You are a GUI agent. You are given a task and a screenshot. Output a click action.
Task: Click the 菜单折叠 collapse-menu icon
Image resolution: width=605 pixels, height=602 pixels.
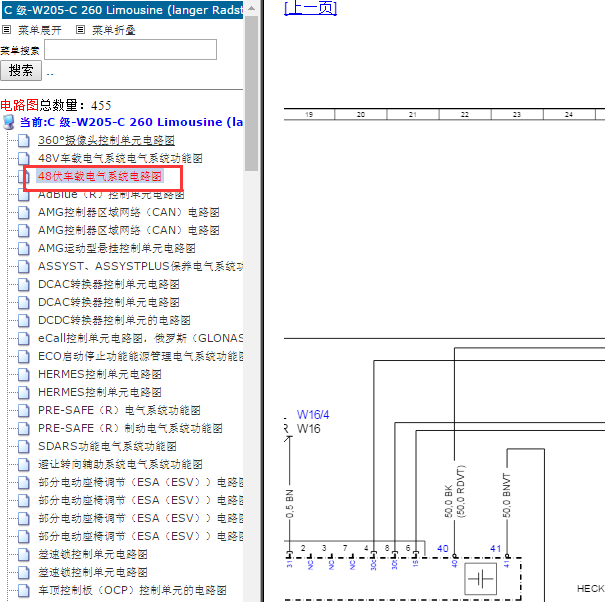point(80,30)
